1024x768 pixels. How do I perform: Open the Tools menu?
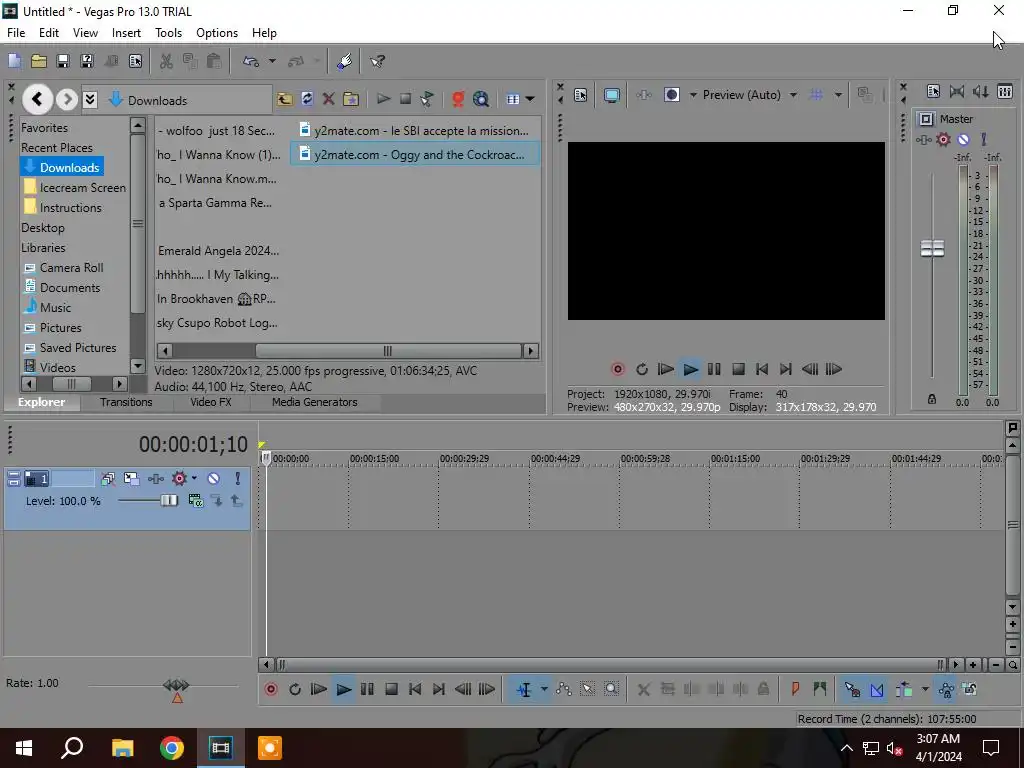(x=168, y=33)
